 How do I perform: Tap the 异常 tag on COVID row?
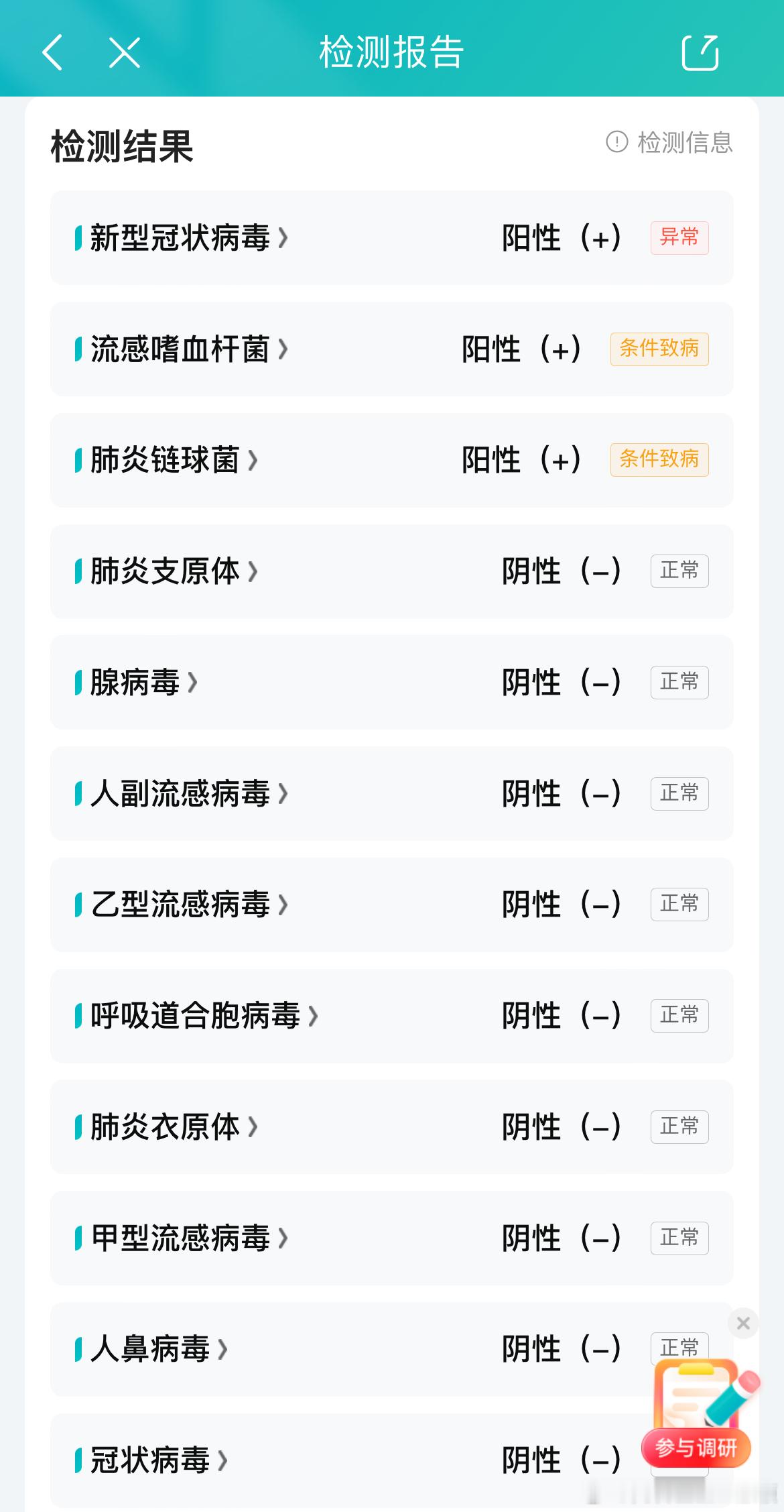tap(679, 238)
